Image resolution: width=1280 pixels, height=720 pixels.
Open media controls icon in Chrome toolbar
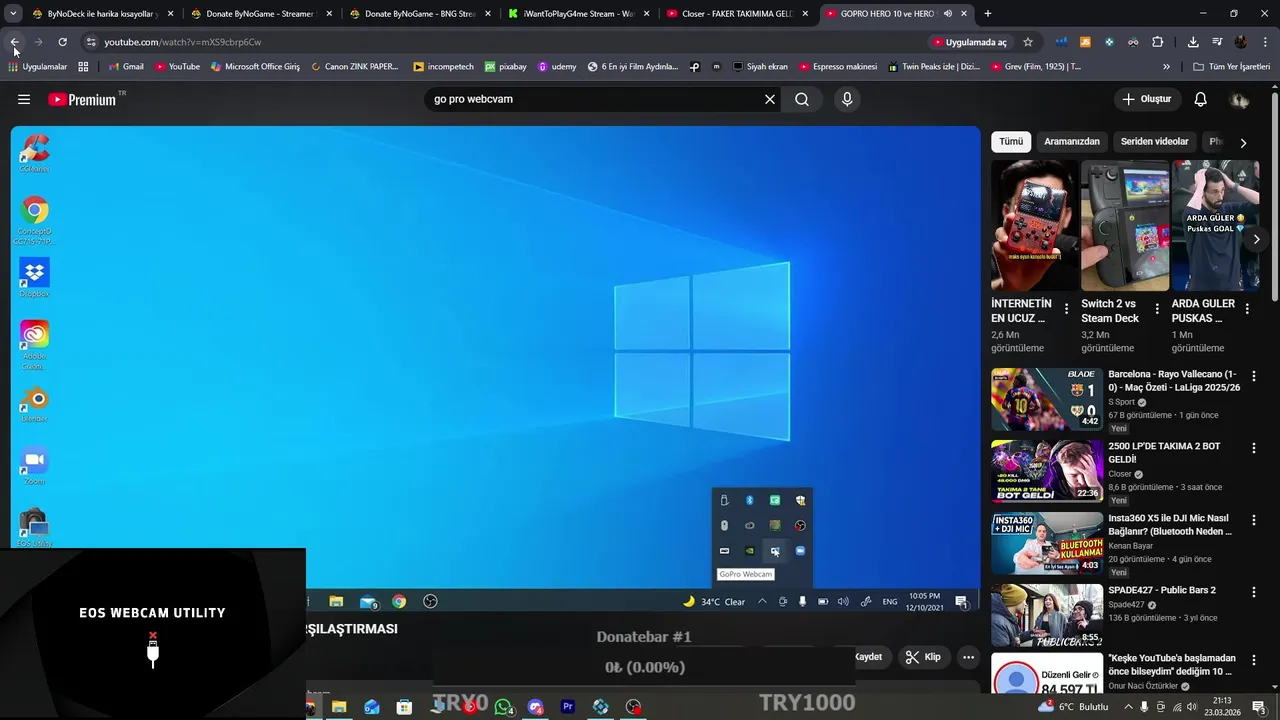1217,42
